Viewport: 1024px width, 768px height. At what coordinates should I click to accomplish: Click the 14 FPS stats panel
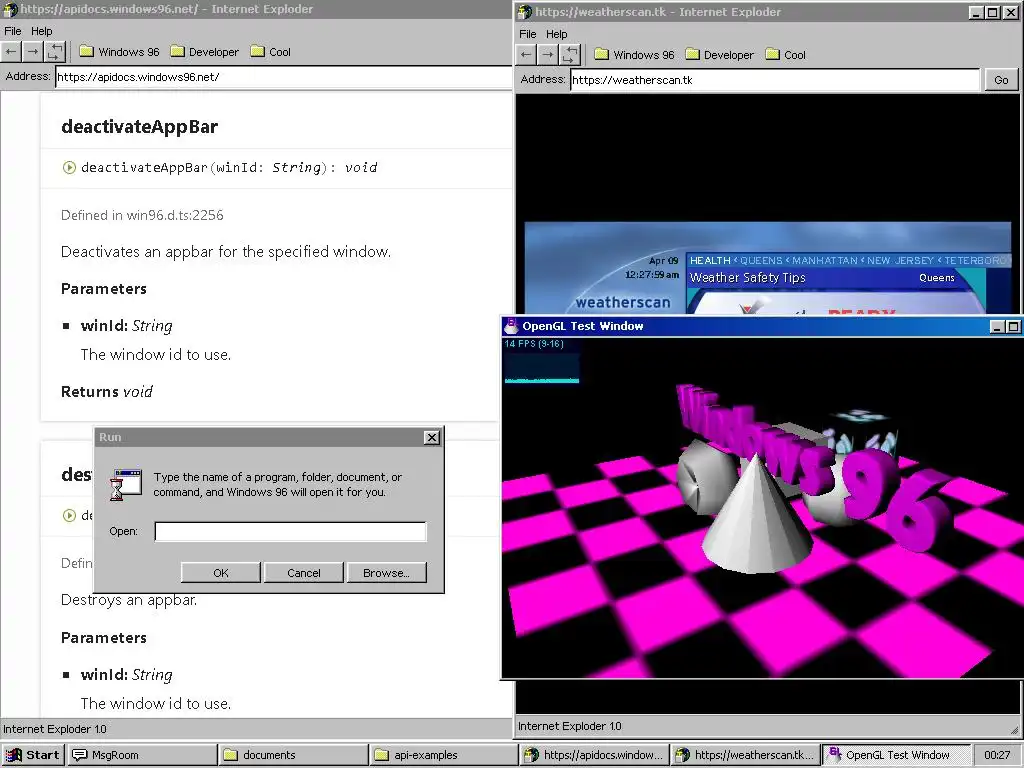point(541,360)
